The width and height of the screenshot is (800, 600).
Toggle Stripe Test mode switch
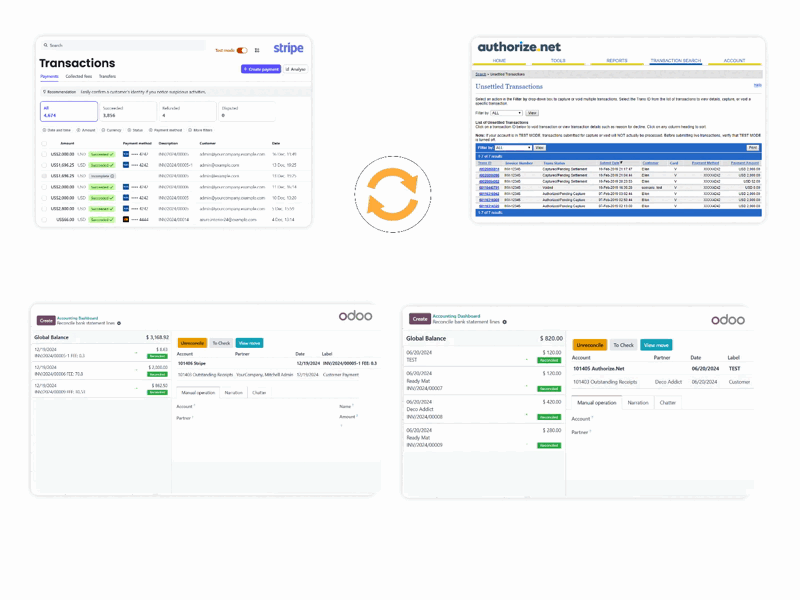pyautogui.click(x=242, y=50)
